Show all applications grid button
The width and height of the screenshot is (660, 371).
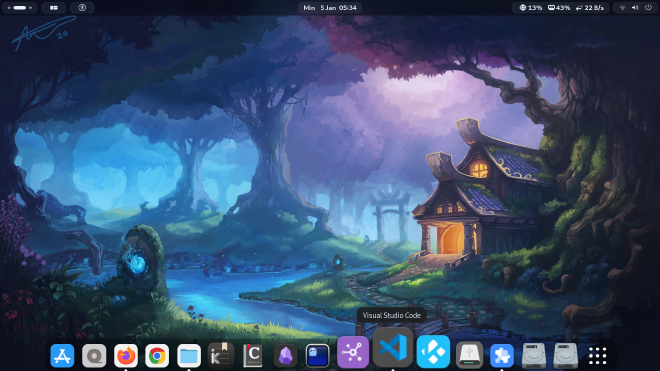(x=597, y=355)
